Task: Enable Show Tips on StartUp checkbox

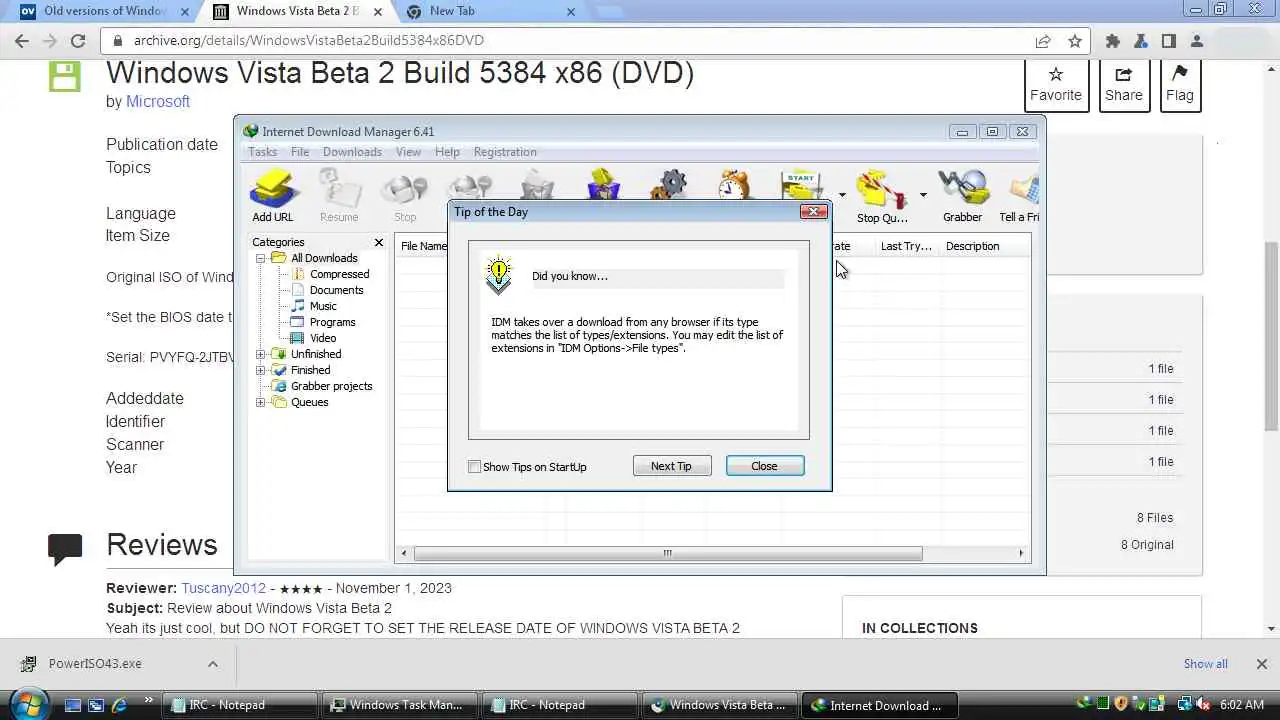Action: tap(475, 467)
